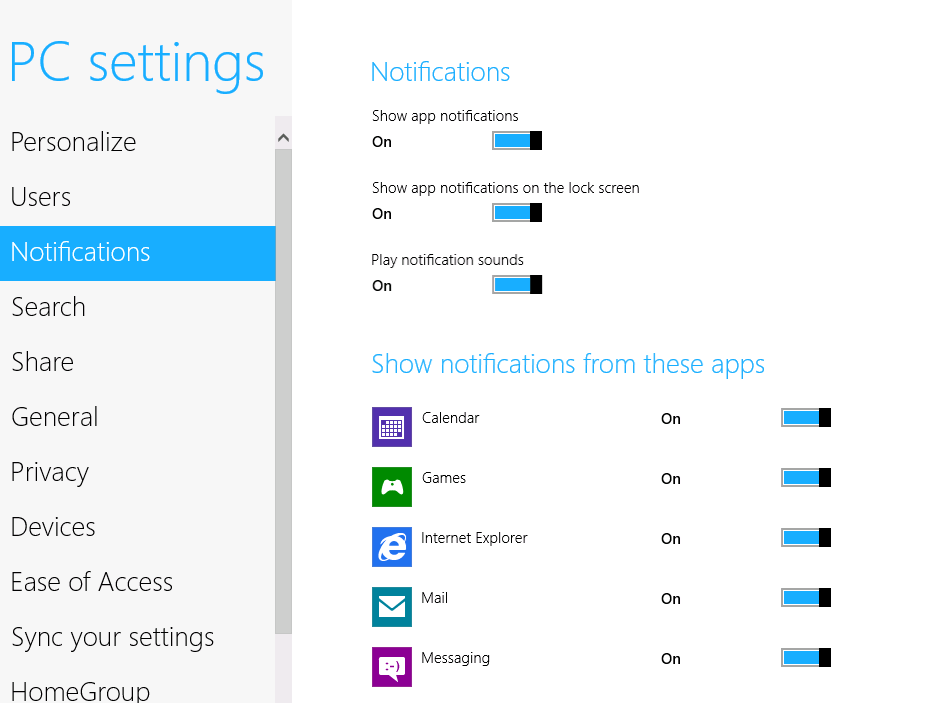The width and height of the screenshot is (935, 703).
Task: Click the Messaging app icon
Action: click(x=392, y=667)
